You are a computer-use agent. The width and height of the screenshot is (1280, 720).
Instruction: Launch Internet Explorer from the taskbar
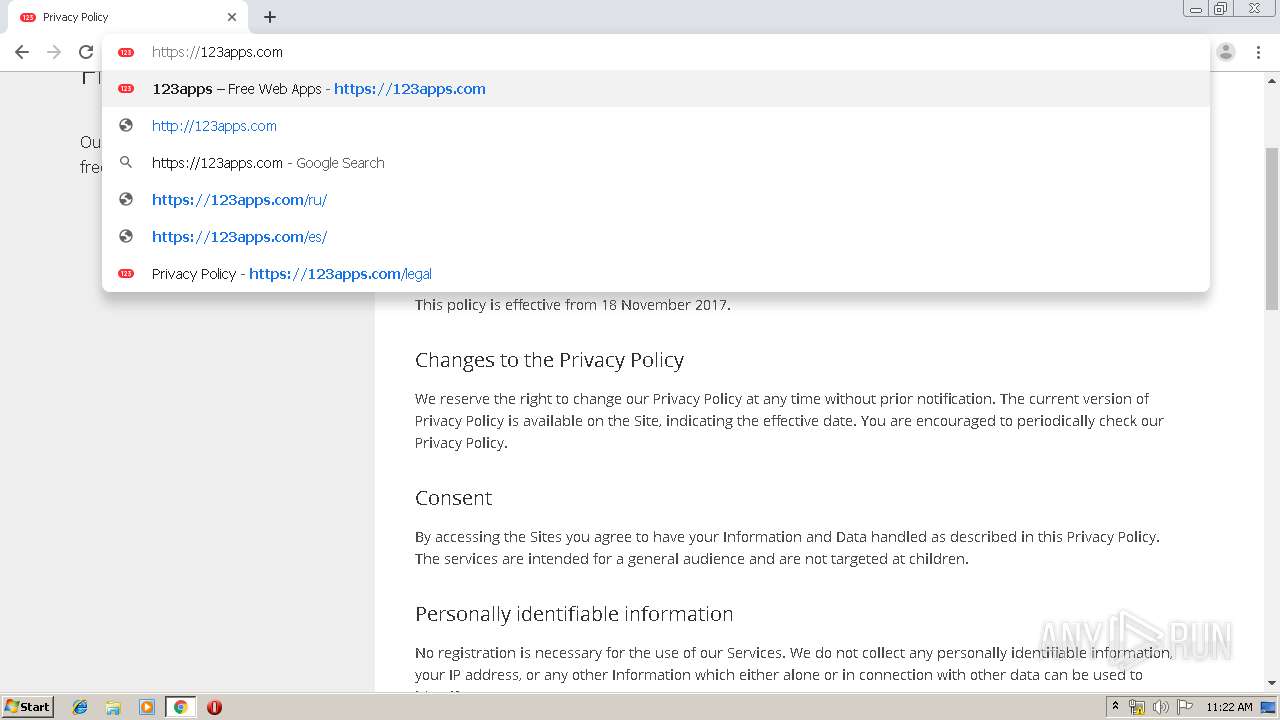click(x=80, y=707)
